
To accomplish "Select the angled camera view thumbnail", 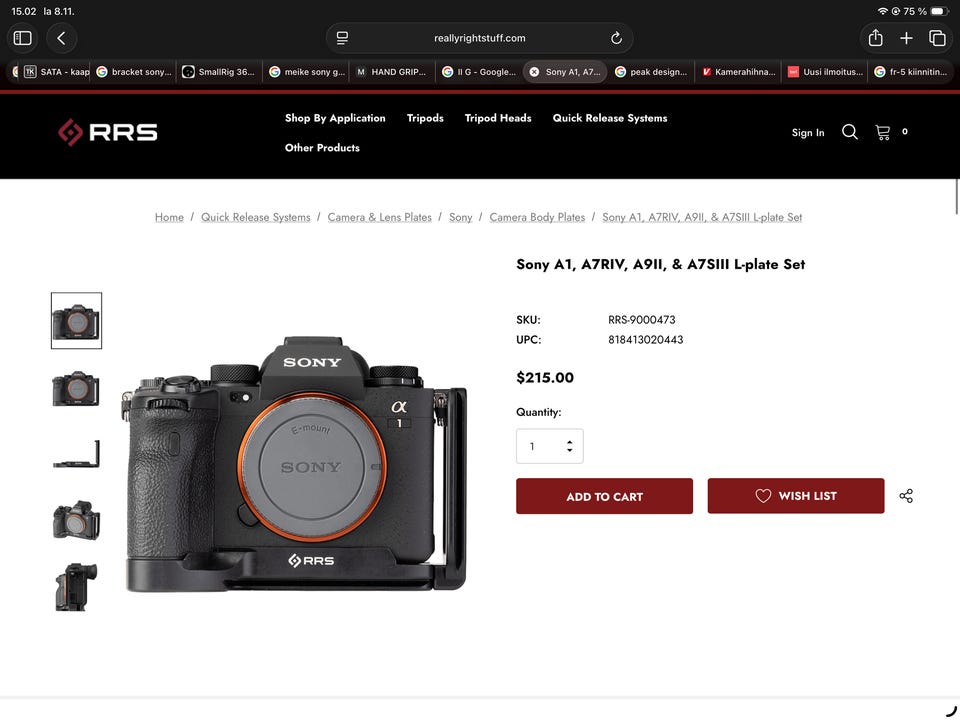I will pos(77,520).
